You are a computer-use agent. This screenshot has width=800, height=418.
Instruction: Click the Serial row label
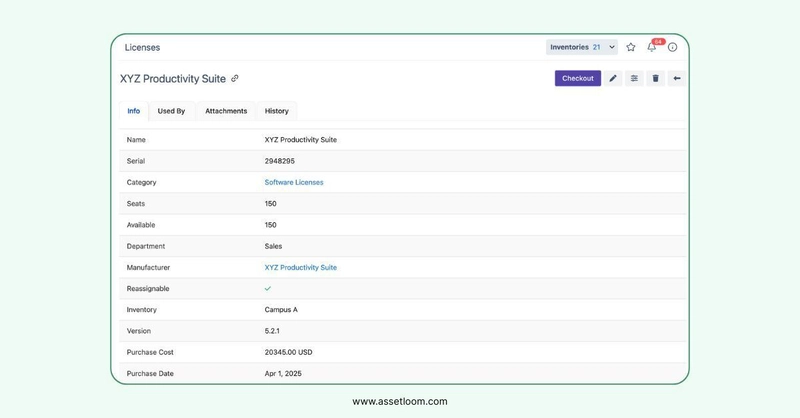coord(136,161)
